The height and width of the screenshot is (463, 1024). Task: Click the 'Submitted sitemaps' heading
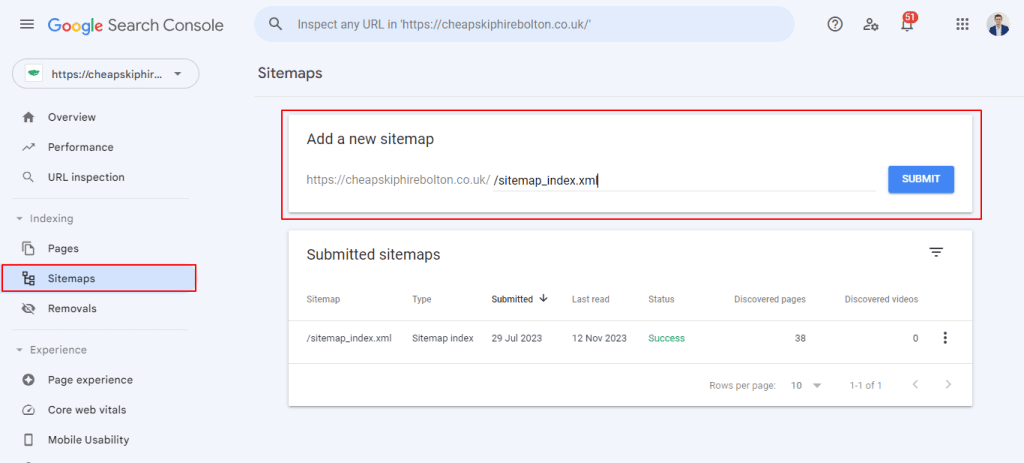pos(373,255)
